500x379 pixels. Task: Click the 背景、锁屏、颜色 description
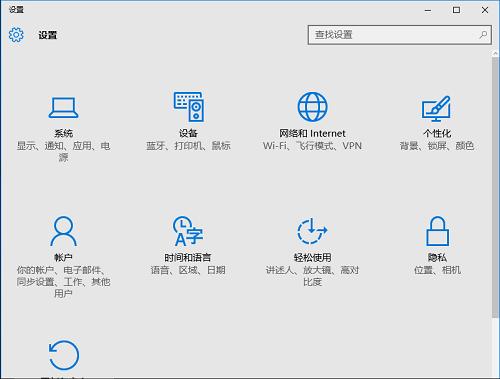pyautogui.click(x=437, y=146)
